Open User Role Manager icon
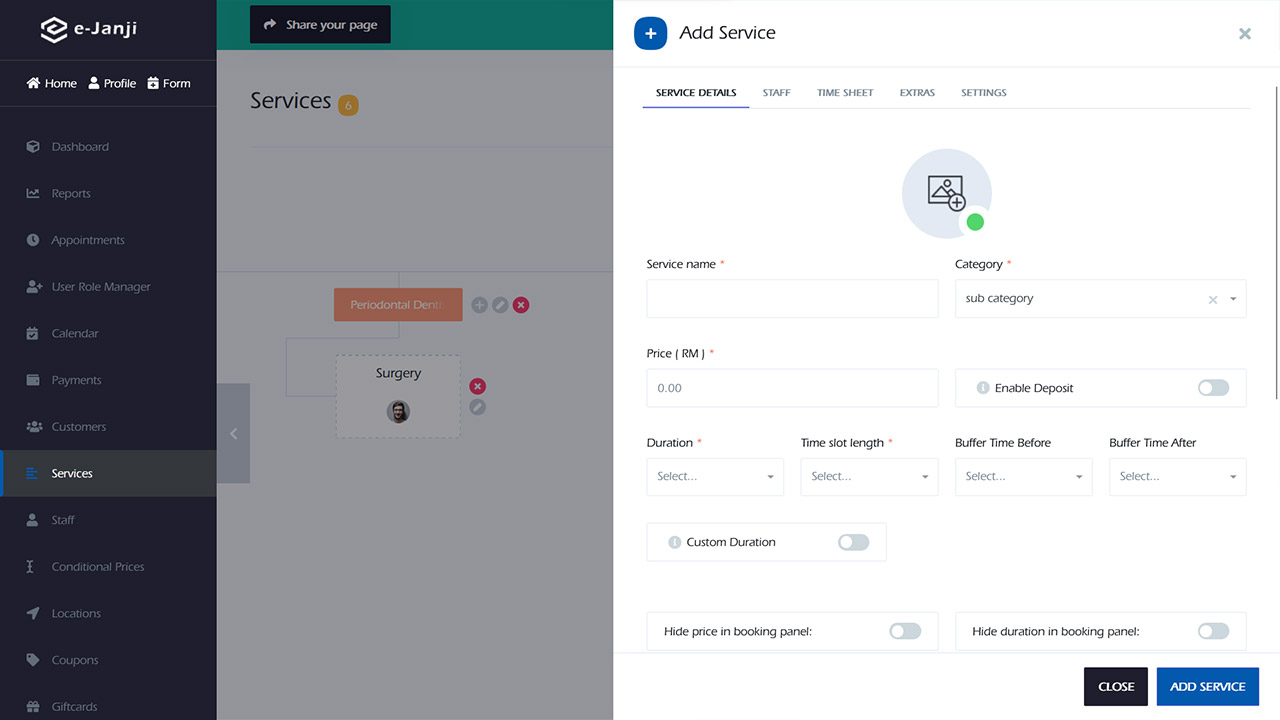Viewport: 1280px width, 720px height. point(33,287)
